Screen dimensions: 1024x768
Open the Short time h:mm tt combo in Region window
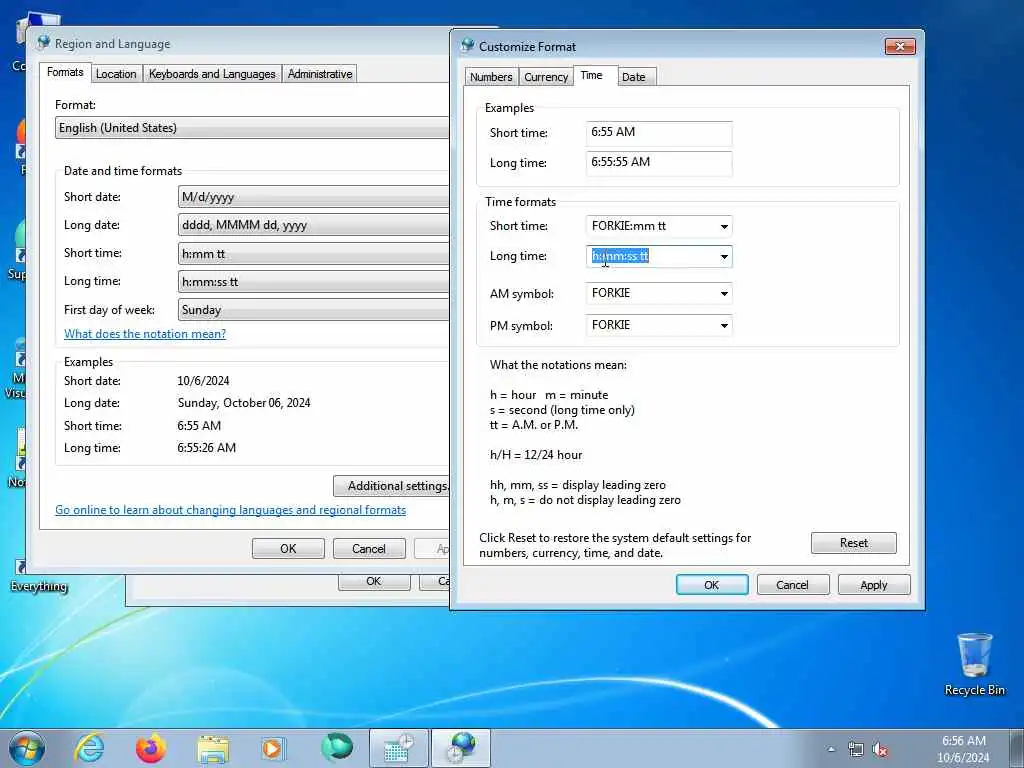click(x=313, y=254)
